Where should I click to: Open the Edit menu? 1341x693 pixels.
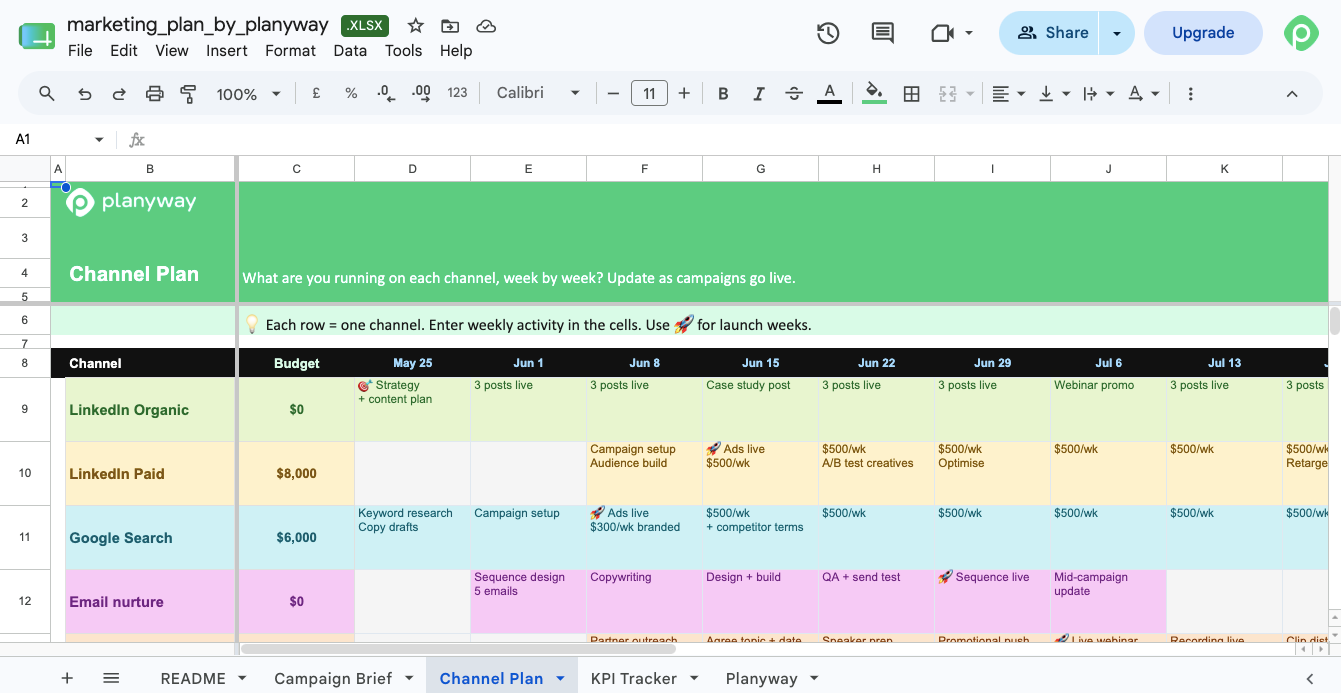point(124,50)
